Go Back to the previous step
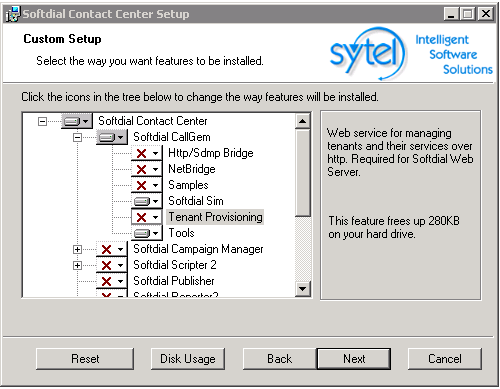 coord(280,359)
